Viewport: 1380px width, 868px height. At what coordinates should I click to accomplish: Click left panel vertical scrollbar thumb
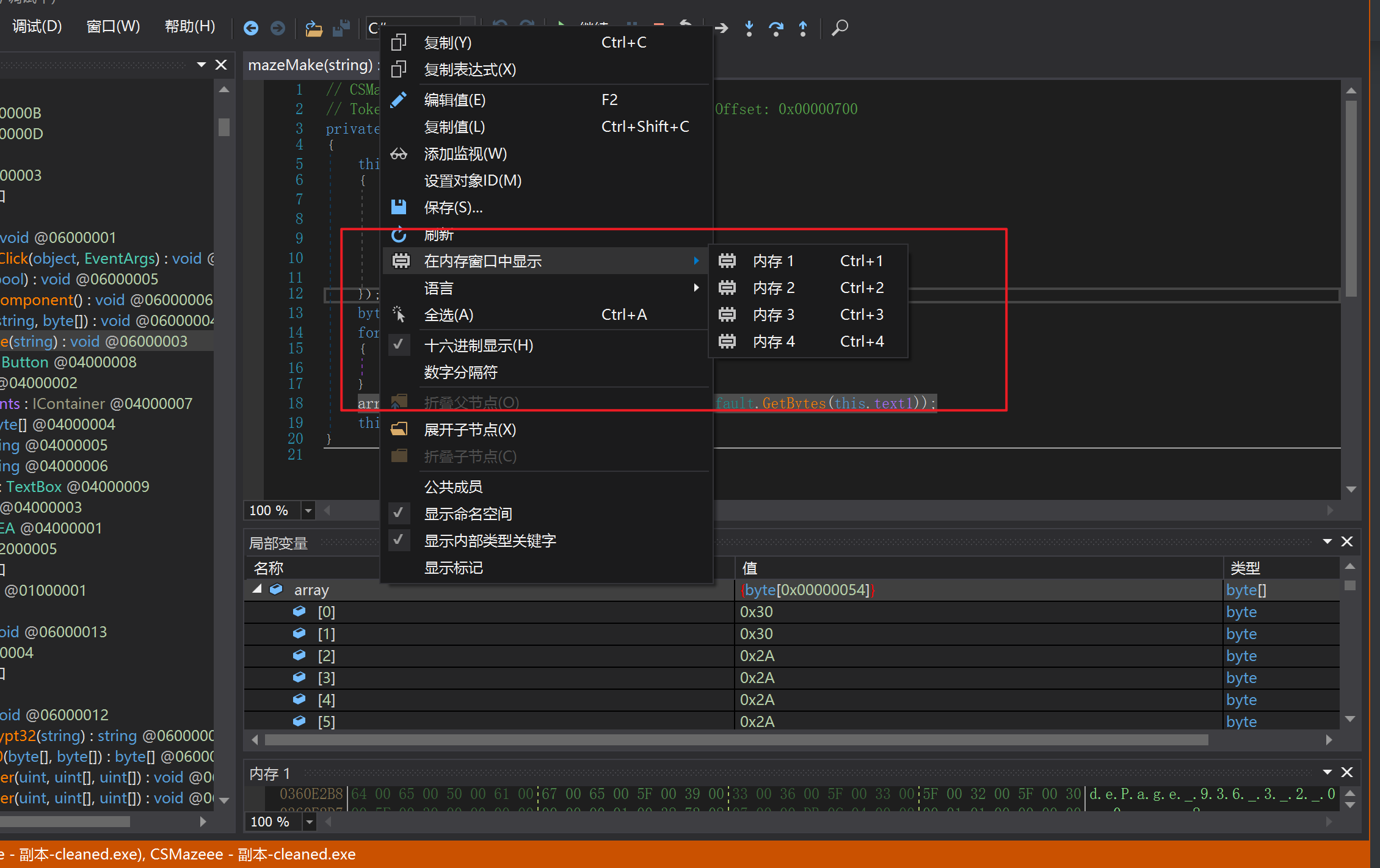224,127
